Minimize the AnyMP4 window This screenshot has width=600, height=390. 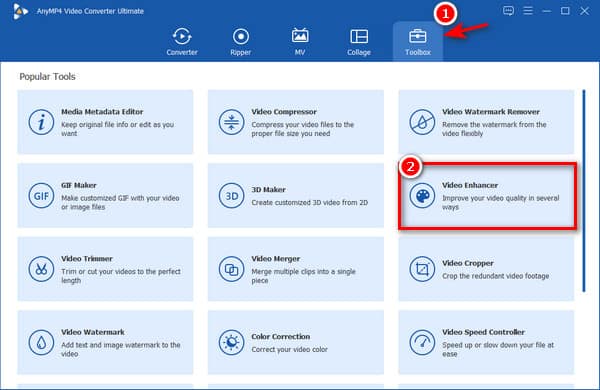(x=546, y=11)
